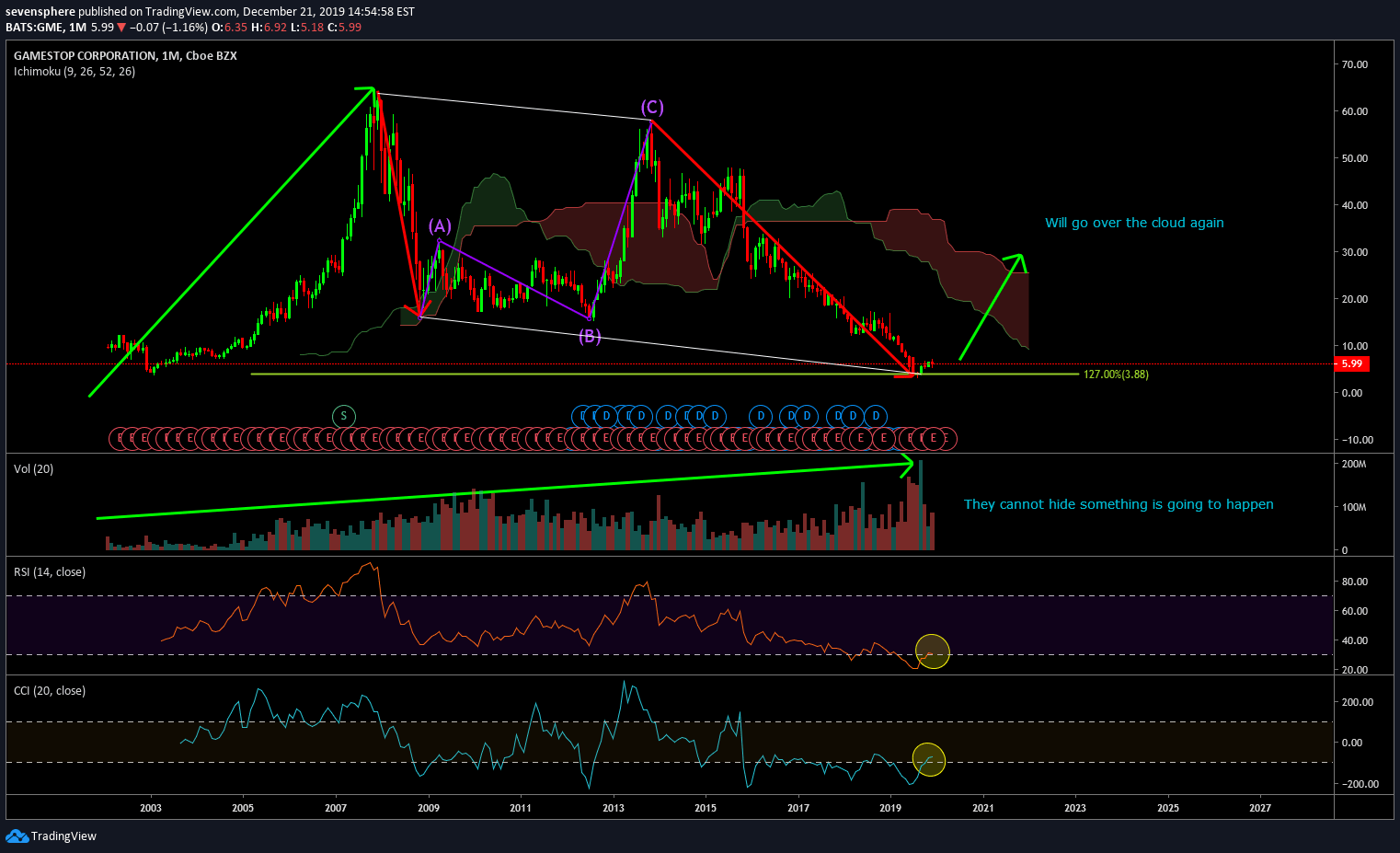Image resolution: width=1400 pixels, height=853 pixels.
Task: Click the 2015 year on time axis
Action: coord(706,809)
